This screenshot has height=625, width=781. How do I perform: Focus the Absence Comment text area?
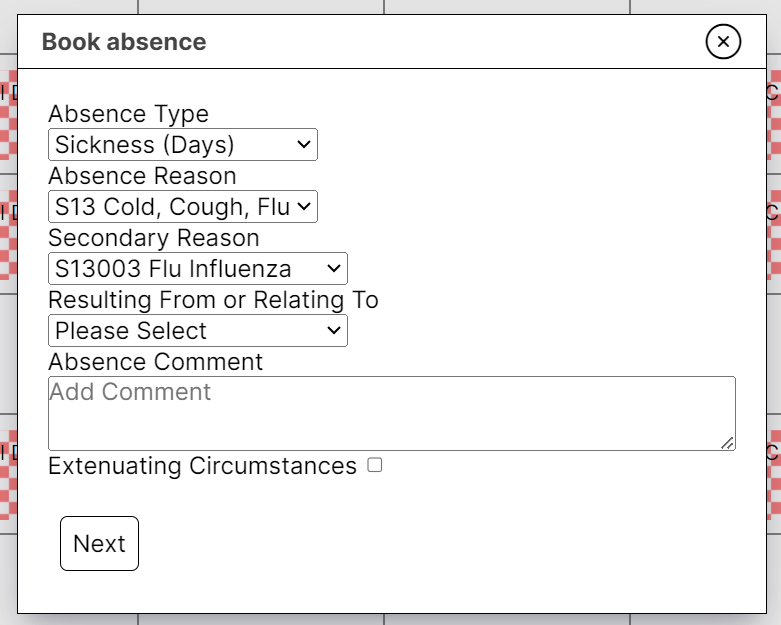391,413
